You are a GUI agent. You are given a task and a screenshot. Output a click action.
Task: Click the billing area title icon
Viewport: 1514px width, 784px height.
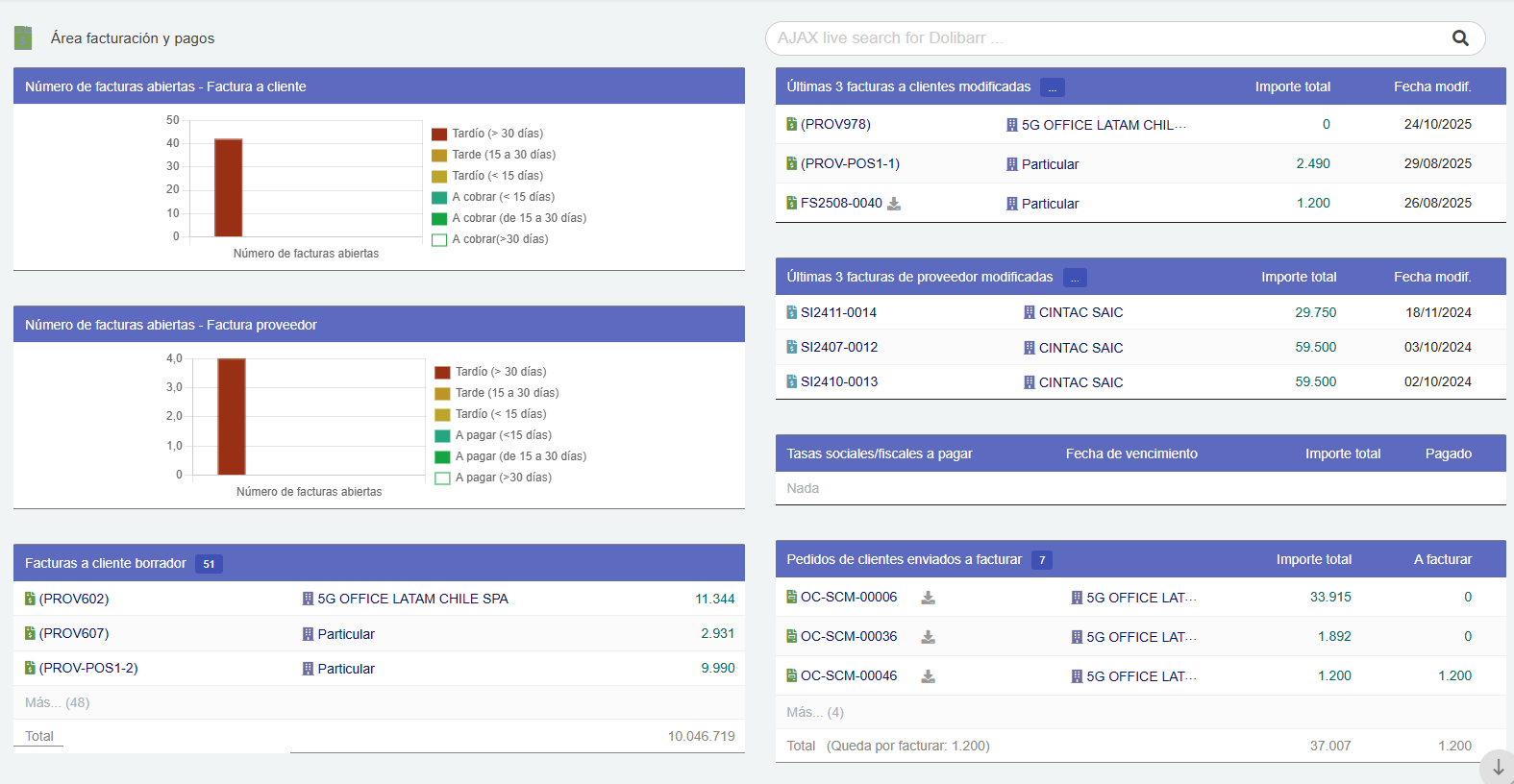click(x=24, y=38)
